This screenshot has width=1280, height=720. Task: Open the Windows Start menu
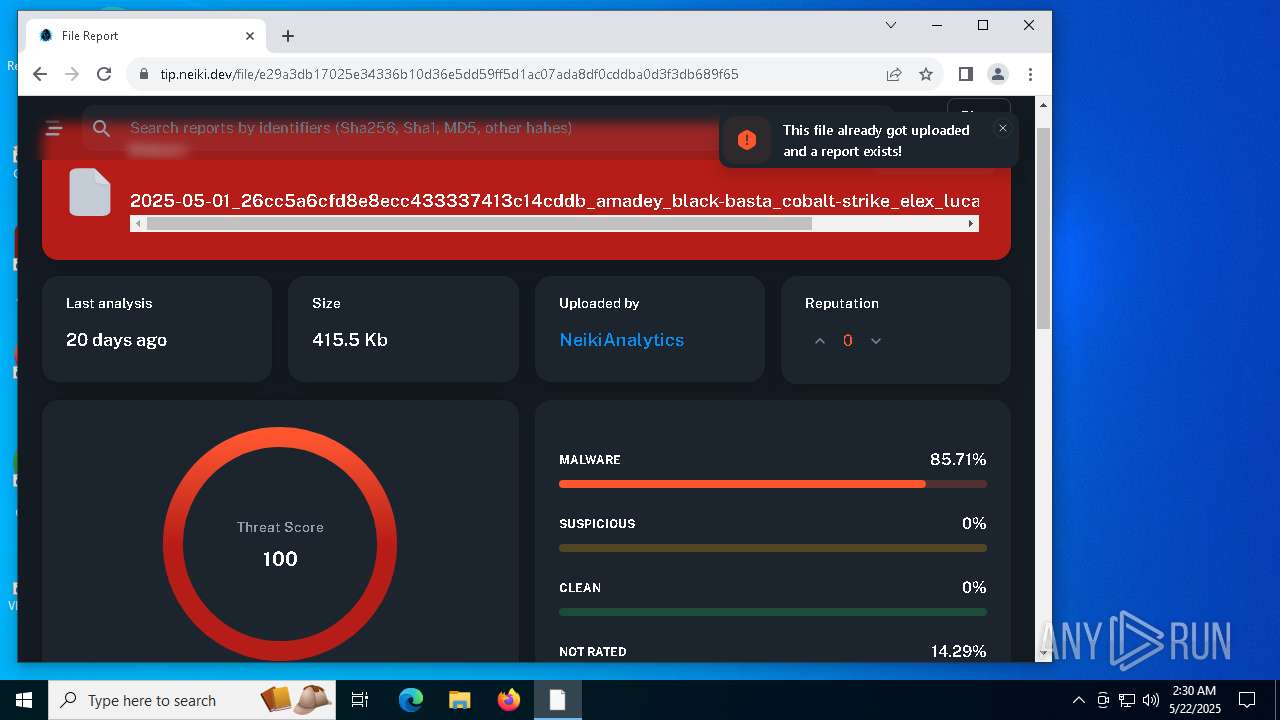tap(24, 700)
